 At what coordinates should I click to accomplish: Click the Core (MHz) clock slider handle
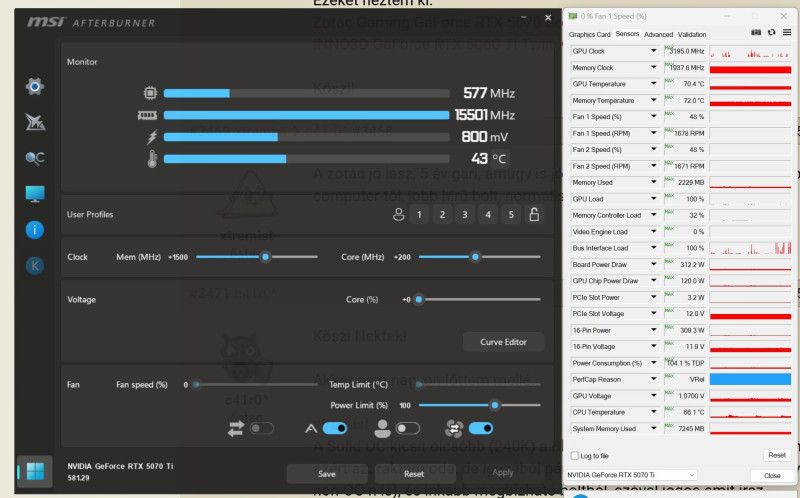tap(475, 257)
